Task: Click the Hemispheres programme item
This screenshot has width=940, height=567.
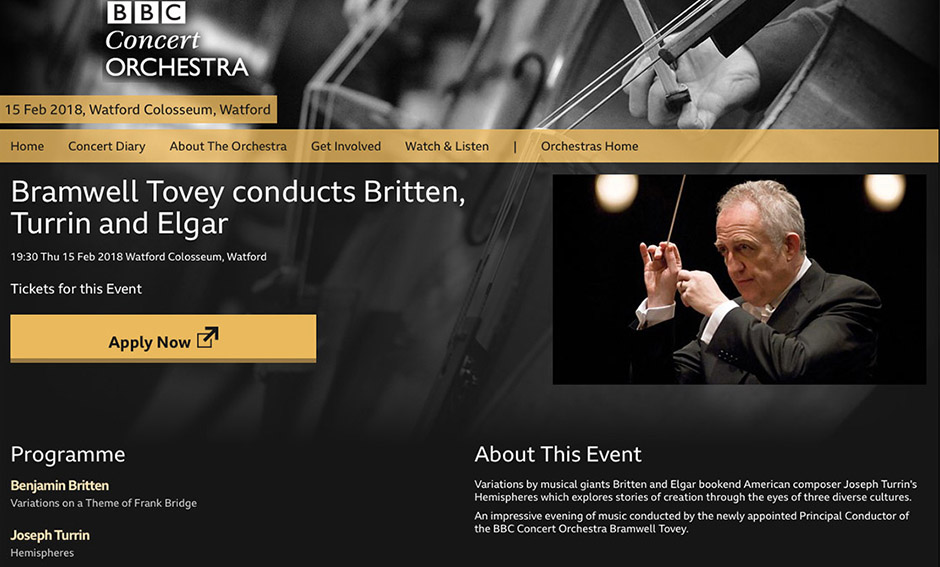Action: click(x=42, y=553)
